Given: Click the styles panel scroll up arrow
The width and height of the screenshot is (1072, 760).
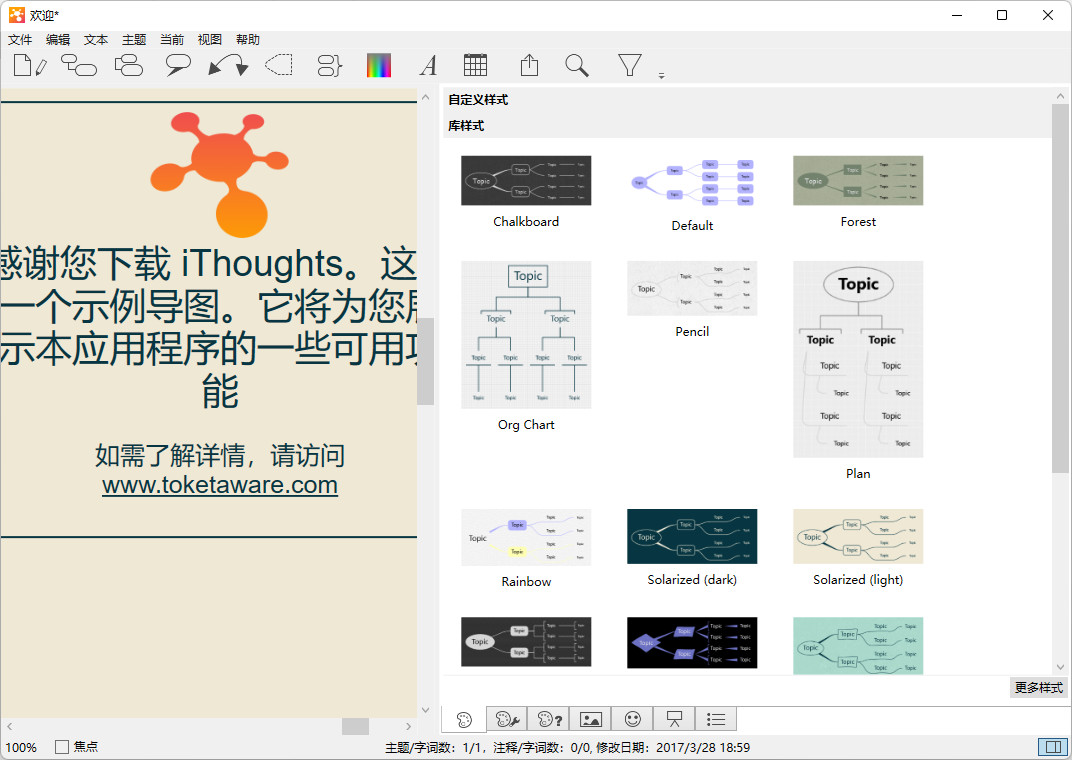Looking at the screenshot, I should [x=1060, y=97].
